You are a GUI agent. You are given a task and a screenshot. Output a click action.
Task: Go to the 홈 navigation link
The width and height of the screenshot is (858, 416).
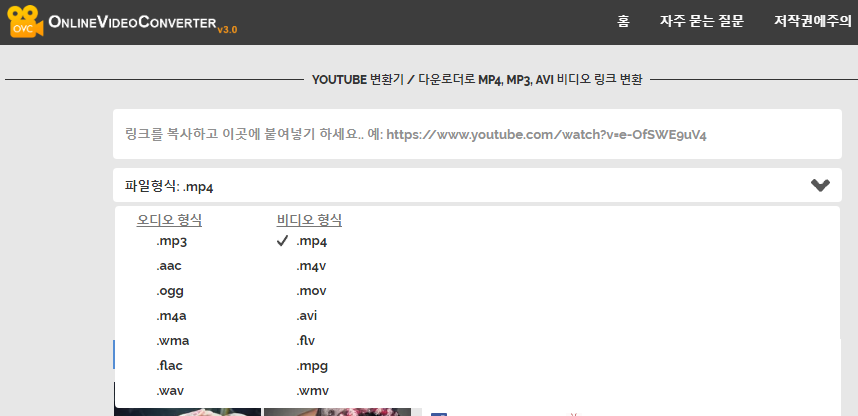[623, 21]
